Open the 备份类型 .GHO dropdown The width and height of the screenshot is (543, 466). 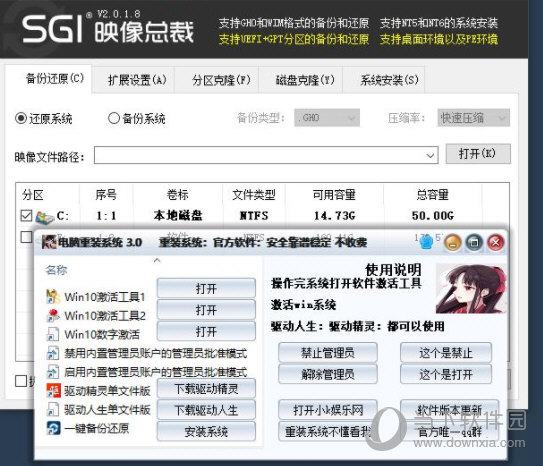click(x=327, y=118)
